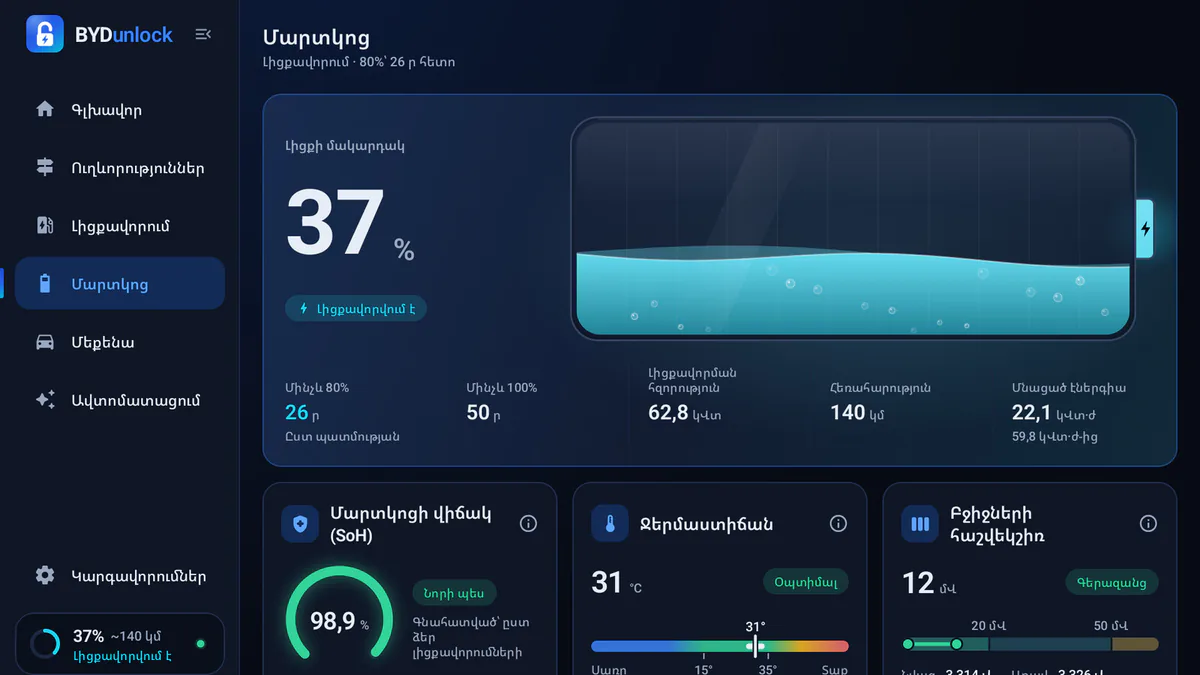Click the 140 կմ range value

[x=857, y=412]
